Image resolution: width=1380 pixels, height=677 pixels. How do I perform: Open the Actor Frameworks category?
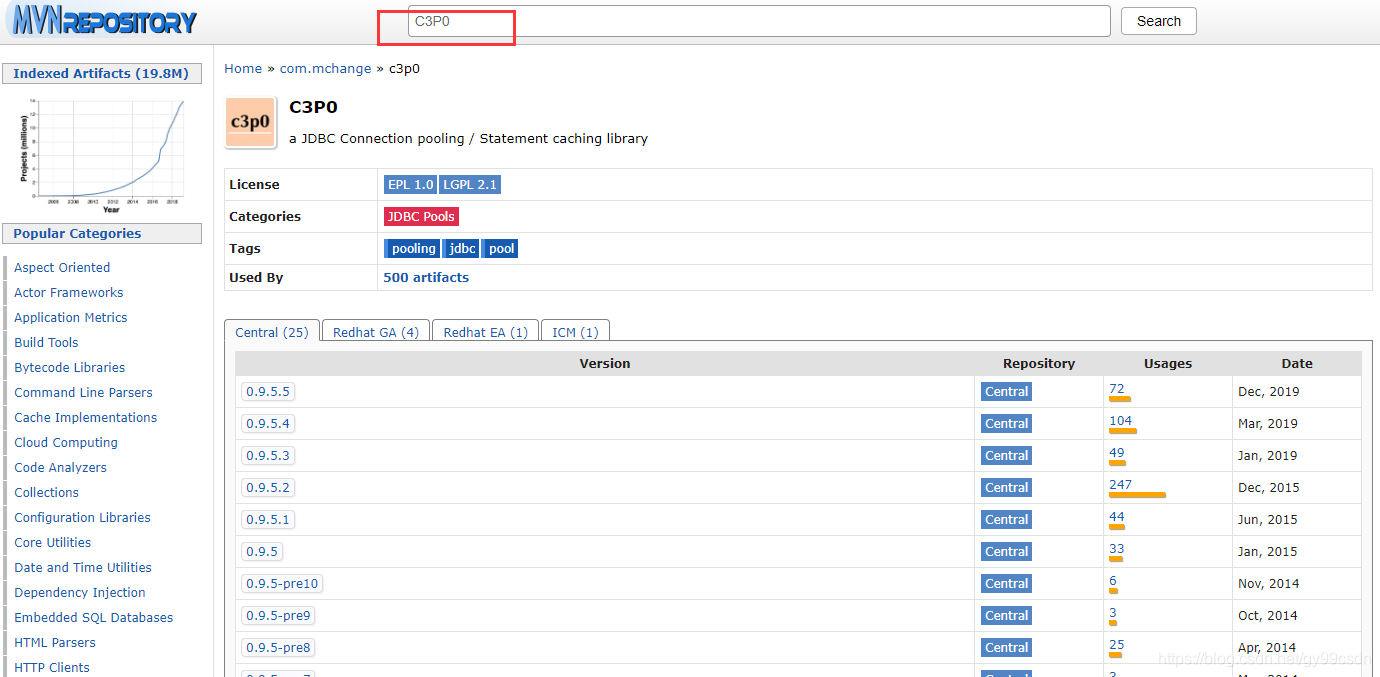(x=69, y=292)
